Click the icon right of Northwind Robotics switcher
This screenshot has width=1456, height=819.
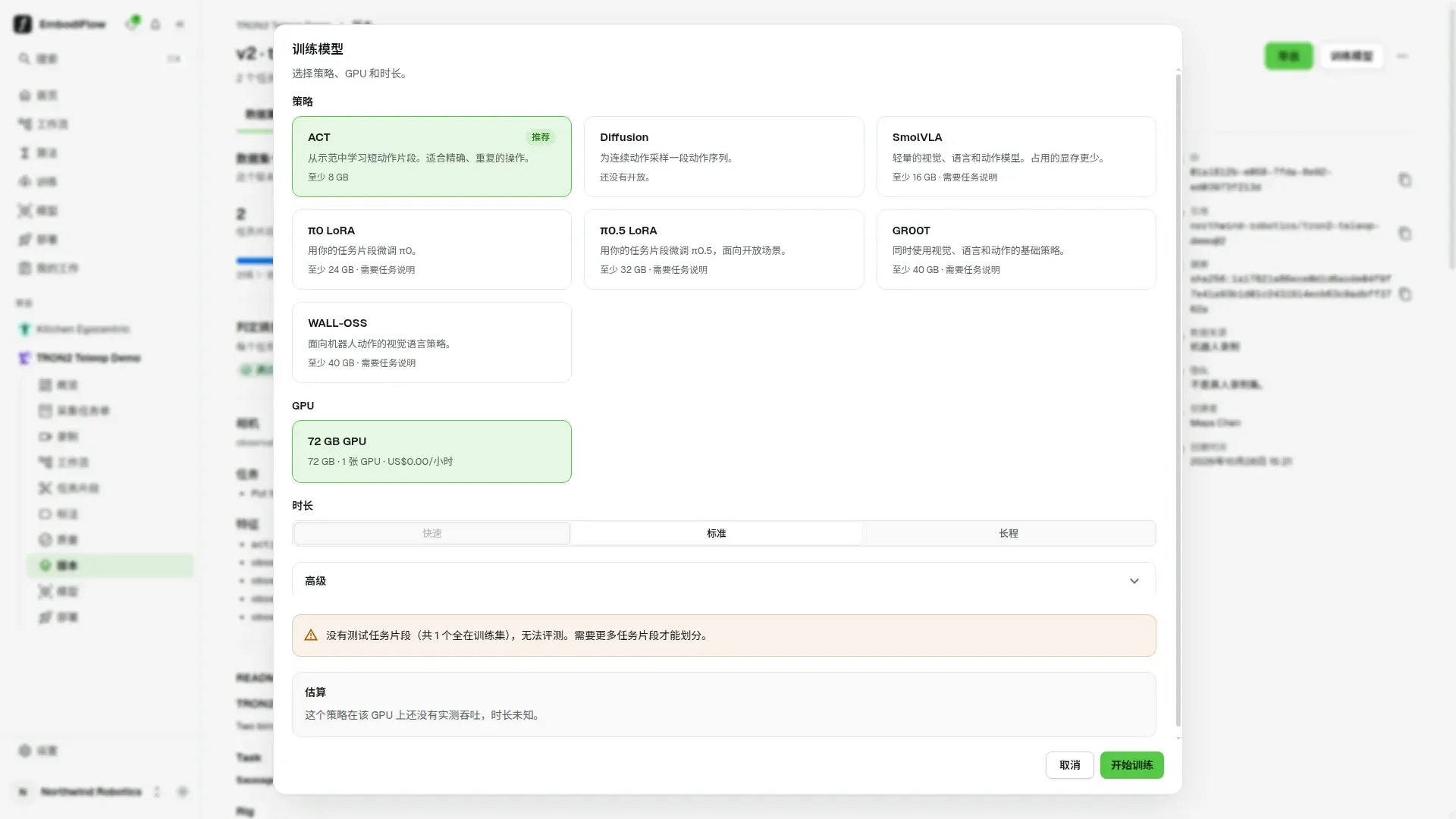[x=183, y=792]
